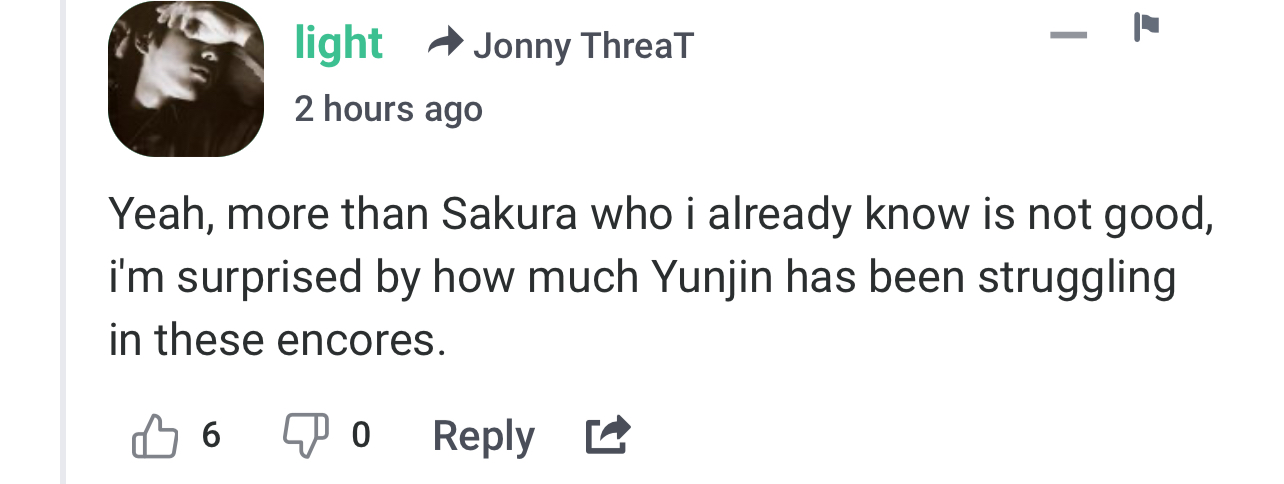Click the word 'struggling' in comment text
The image size is (1284, 484).
point(1075,279)
